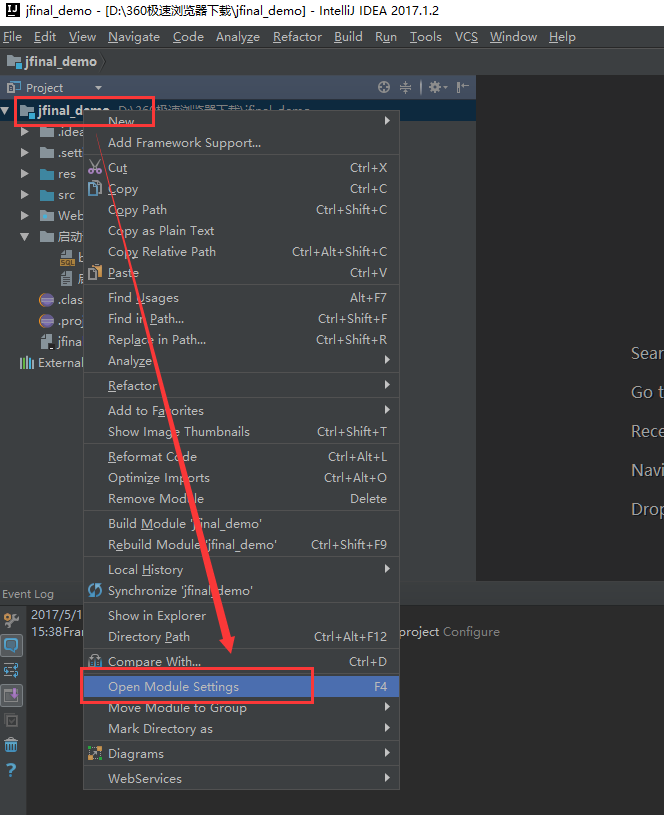Viewport: 664px width, 815px height.
Task: Choose Directory Path entry
Action: tap(241, 636)
